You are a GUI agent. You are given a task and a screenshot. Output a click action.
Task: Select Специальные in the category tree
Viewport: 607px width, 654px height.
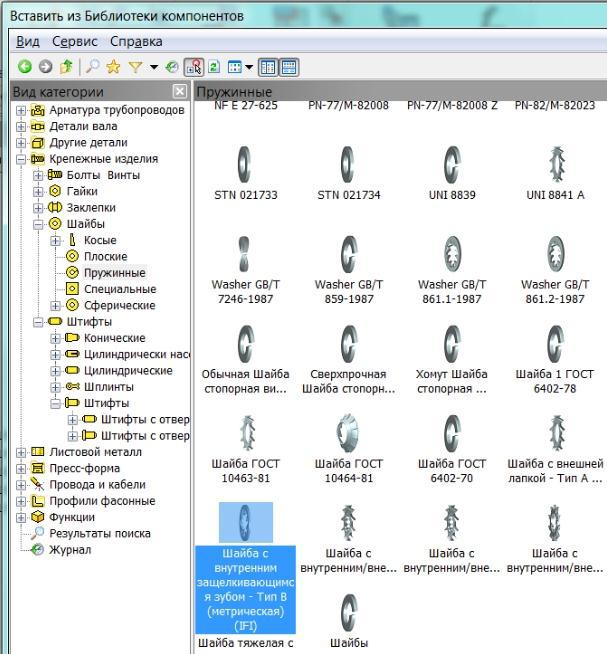click(x=120, y=289)
